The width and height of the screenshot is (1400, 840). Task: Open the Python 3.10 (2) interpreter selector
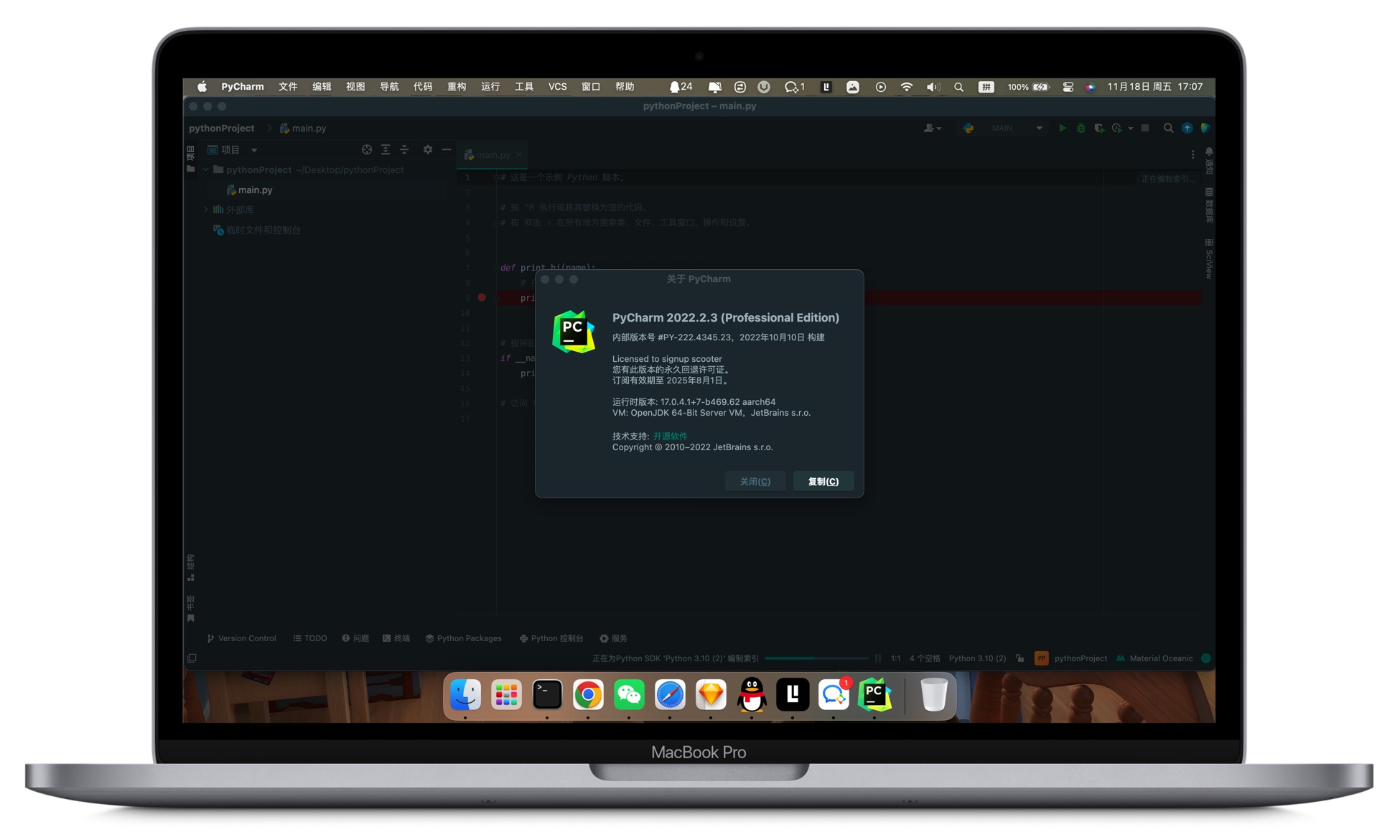pos(977,658)
